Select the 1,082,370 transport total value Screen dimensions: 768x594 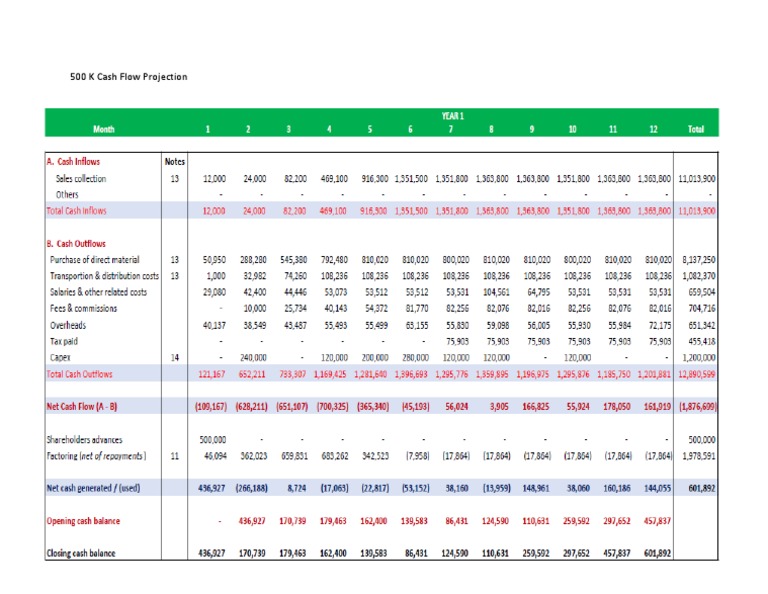[x=698, y=276]
